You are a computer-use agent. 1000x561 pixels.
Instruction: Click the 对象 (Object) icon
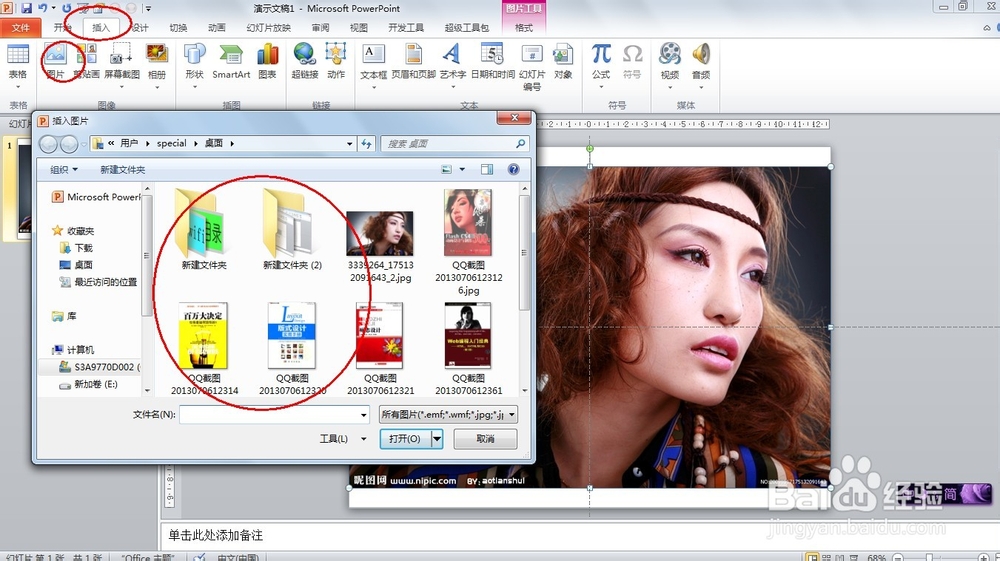(562, 62)
